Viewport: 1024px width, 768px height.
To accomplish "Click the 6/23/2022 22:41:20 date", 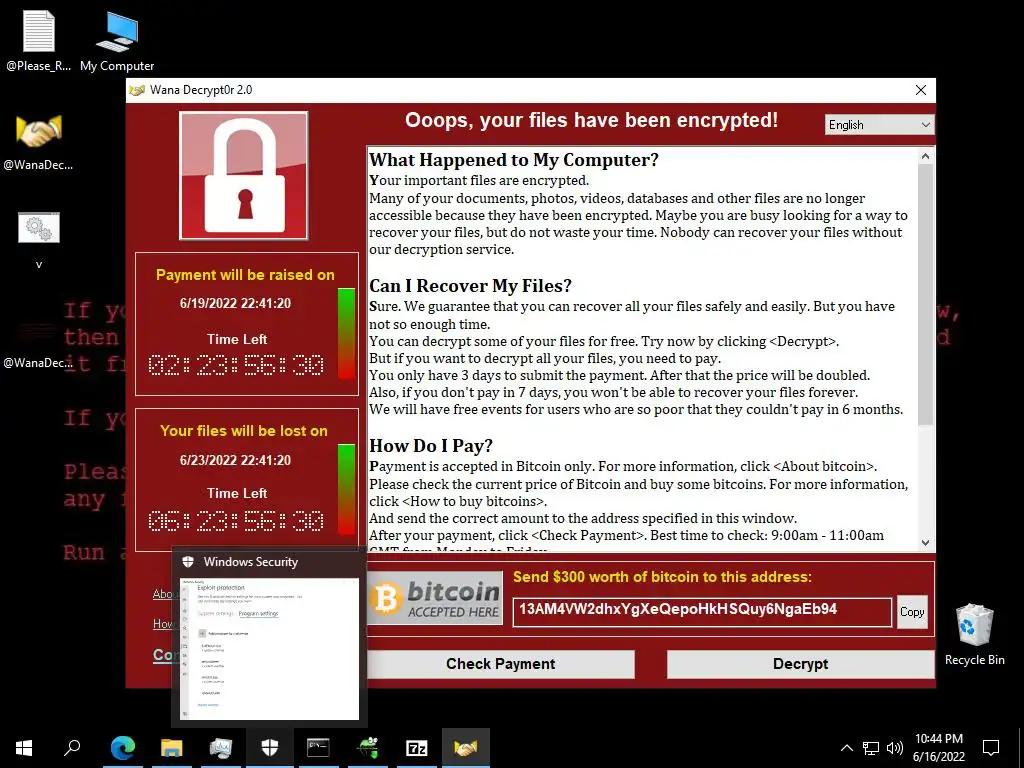I will pyautogui.click(x=235, y=460).
